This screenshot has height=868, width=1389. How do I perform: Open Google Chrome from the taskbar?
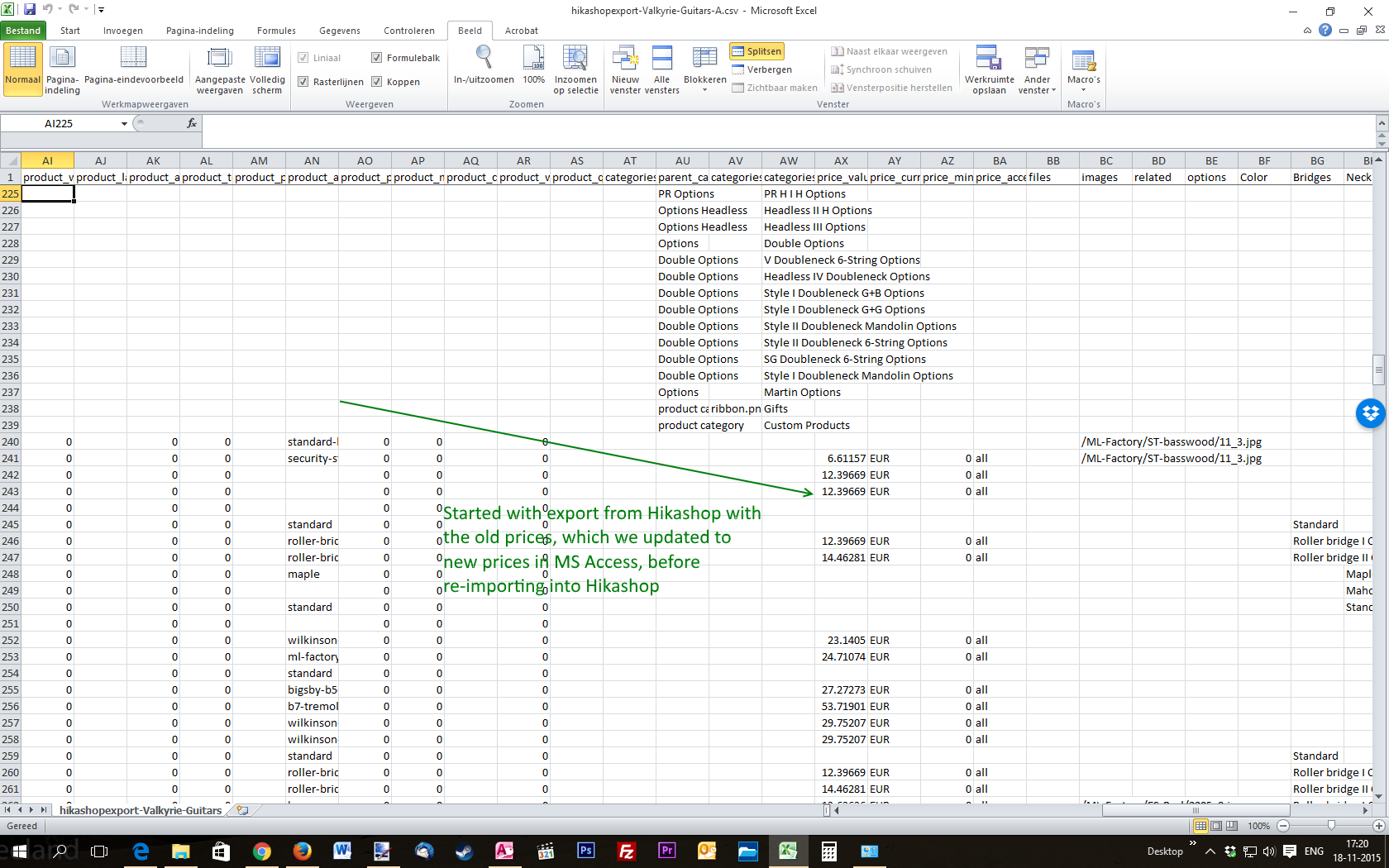coord(261,851)
